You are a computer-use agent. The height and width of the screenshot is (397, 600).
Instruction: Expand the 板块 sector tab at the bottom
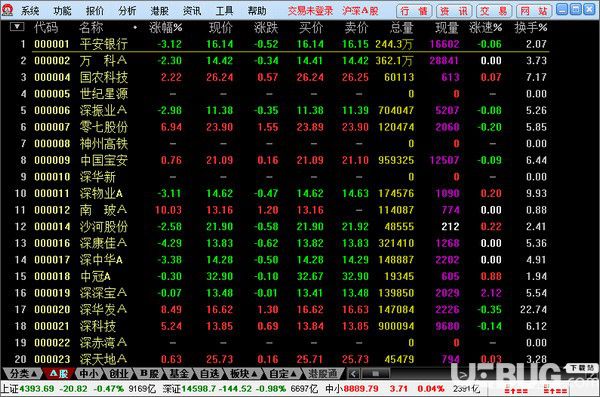click(x=243, y=373)
